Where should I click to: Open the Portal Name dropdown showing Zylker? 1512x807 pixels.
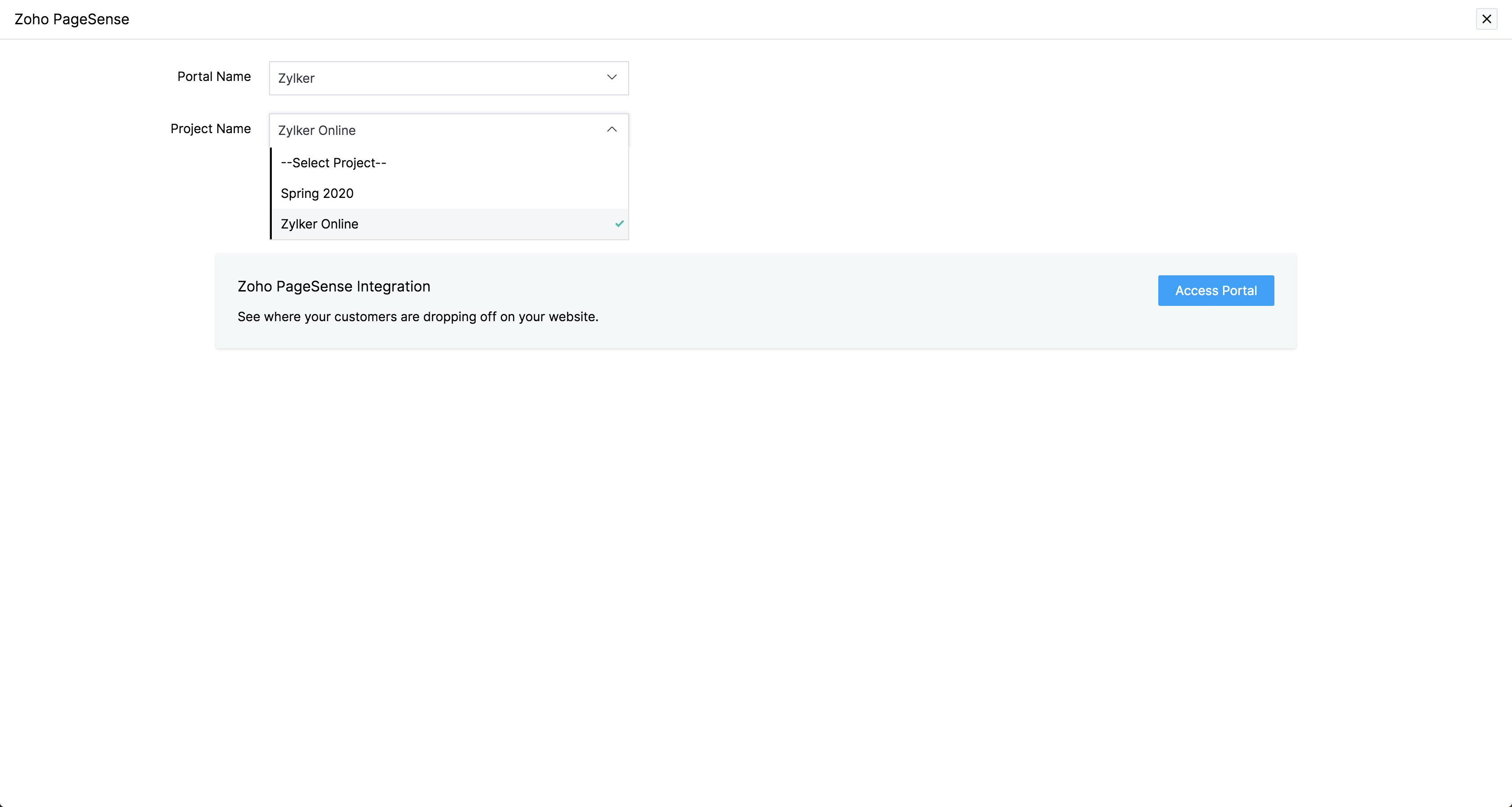(x=449, y=78)
